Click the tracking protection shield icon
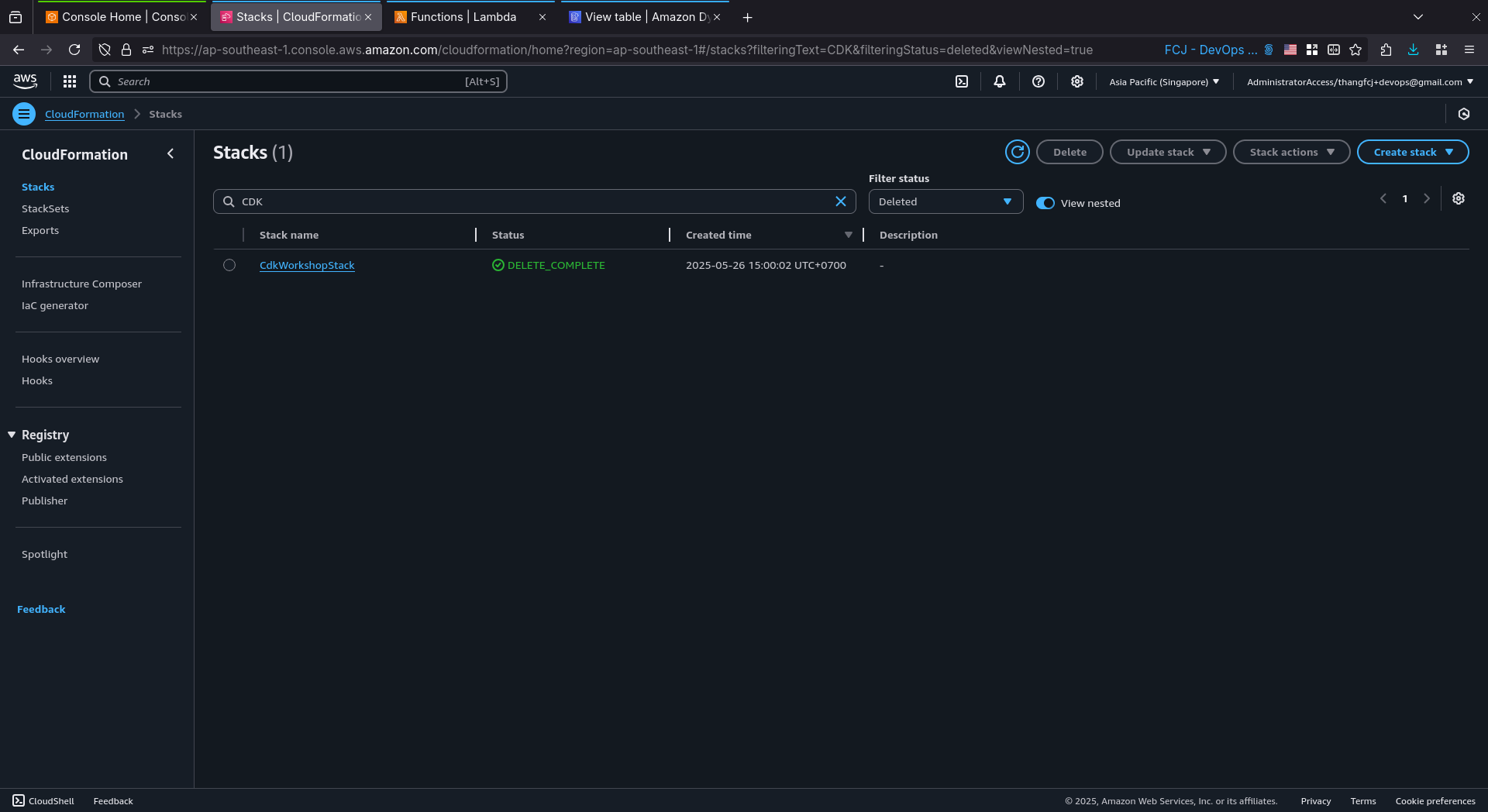 click(105, 50)
